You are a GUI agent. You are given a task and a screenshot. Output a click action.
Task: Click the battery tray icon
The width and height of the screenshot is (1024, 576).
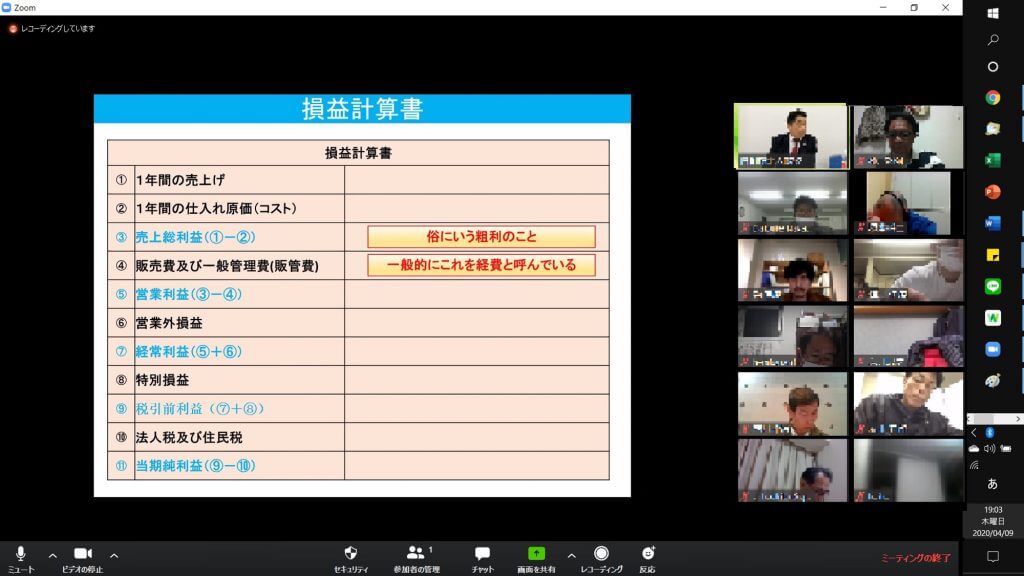pyautogui.click(x=1006, y=449)
